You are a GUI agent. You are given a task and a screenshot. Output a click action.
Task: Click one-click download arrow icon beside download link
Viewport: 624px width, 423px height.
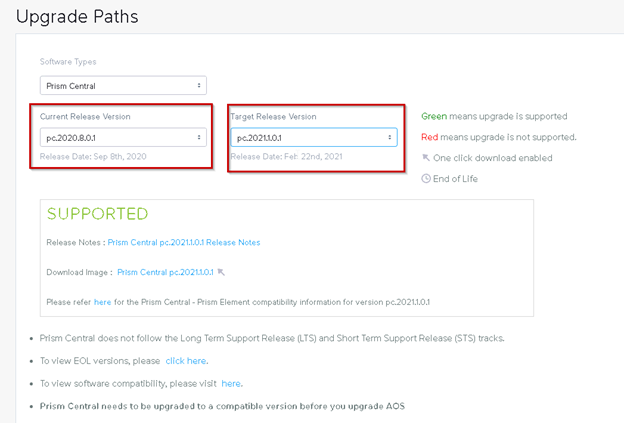point(221,272)
